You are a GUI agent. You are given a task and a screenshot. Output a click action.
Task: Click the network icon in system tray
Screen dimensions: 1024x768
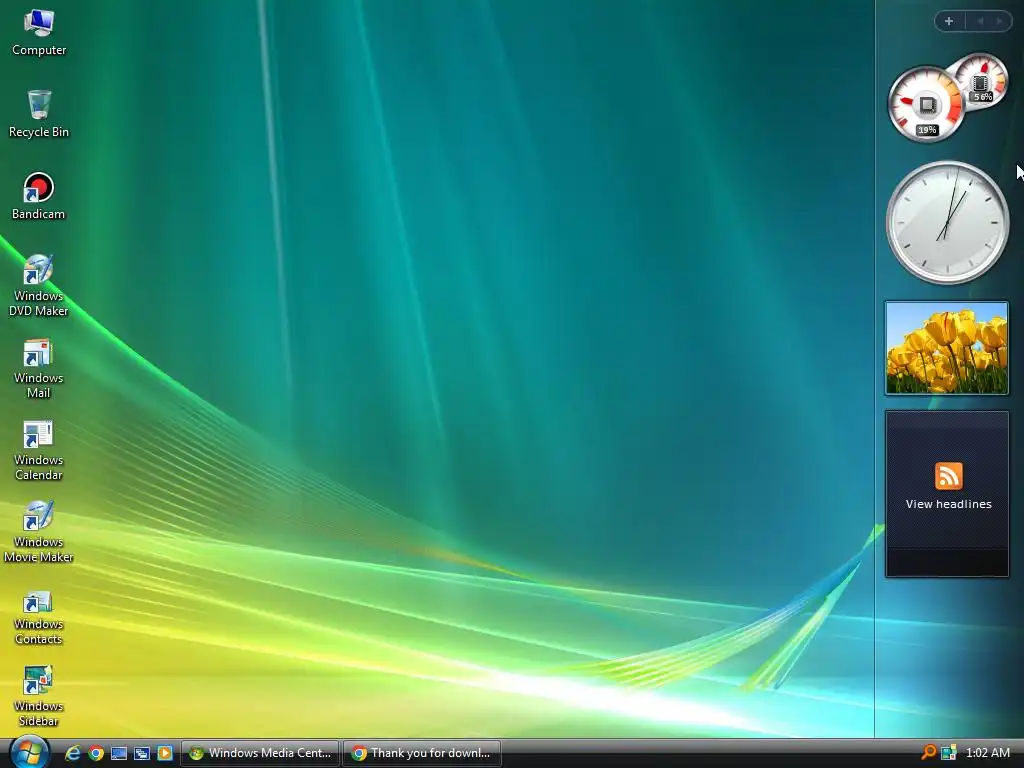click(x=948, y=752)
